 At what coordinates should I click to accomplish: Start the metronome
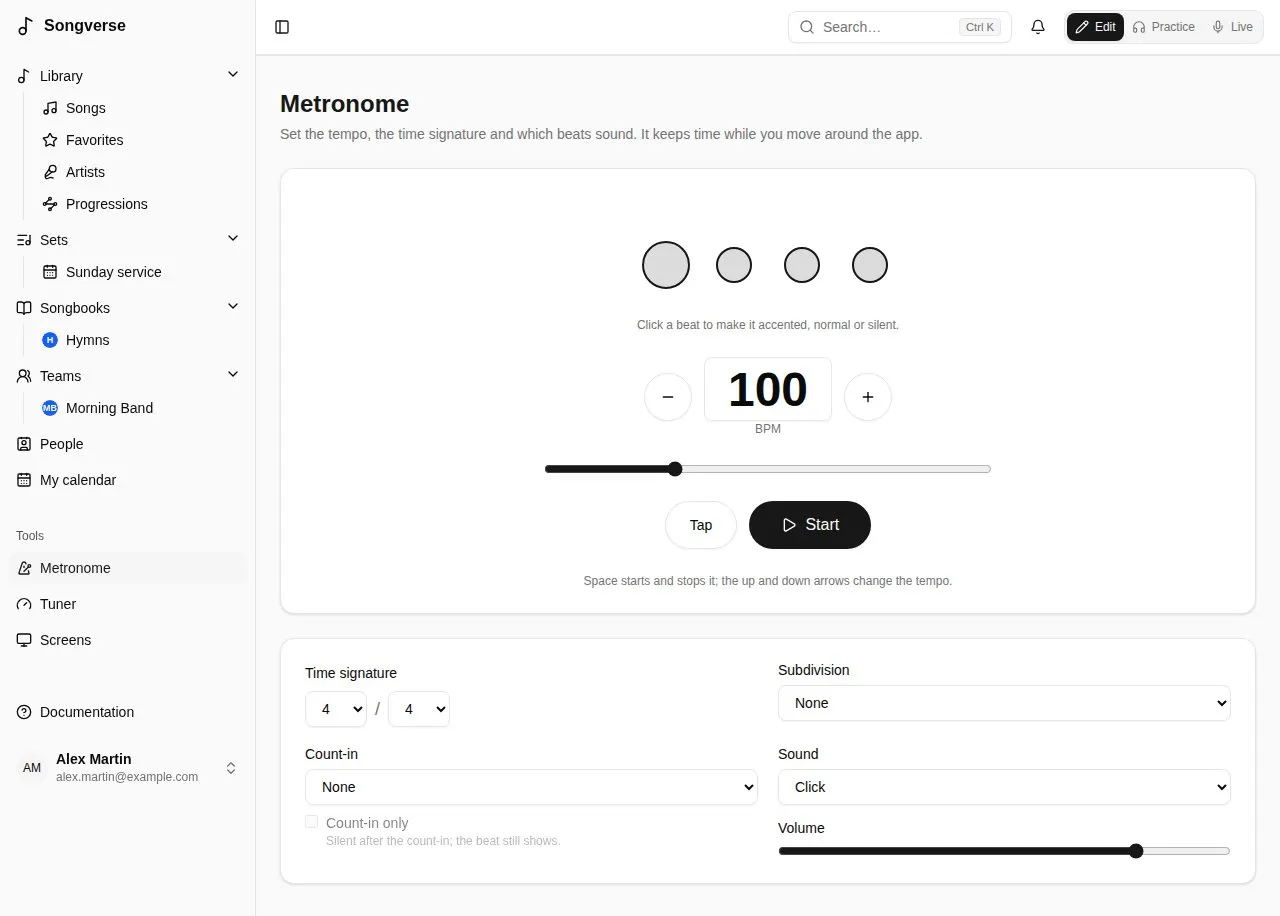pyautogui.click(x=810, y=525)
